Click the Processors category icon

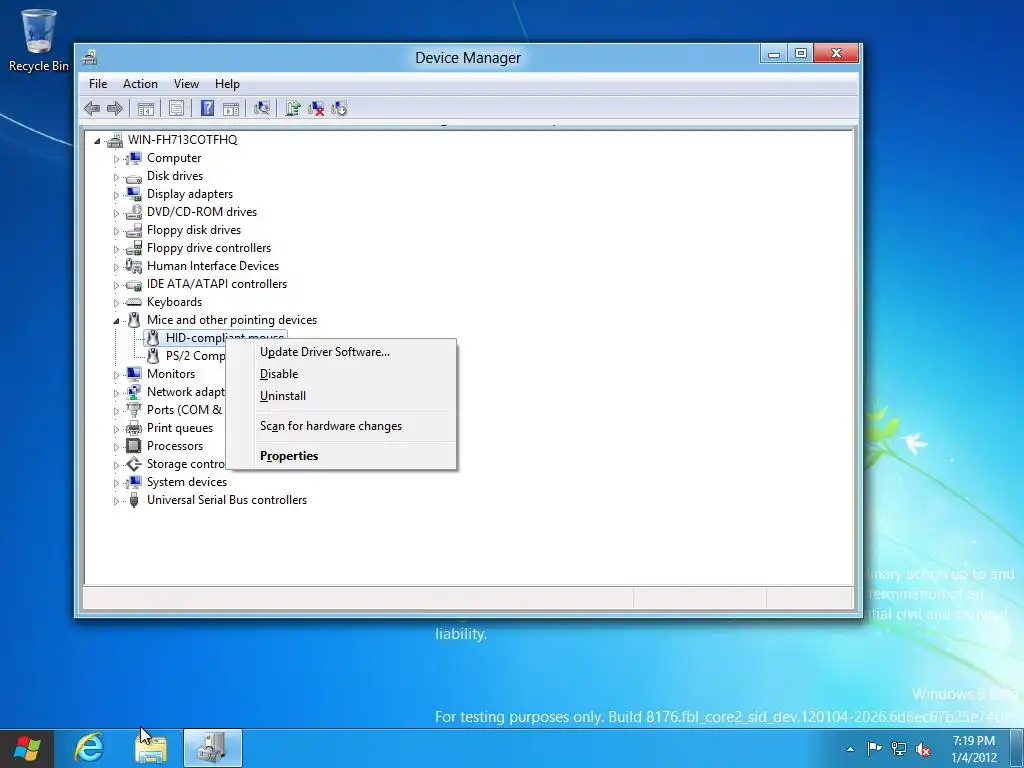pyautogui.click(x=134, y=446)
